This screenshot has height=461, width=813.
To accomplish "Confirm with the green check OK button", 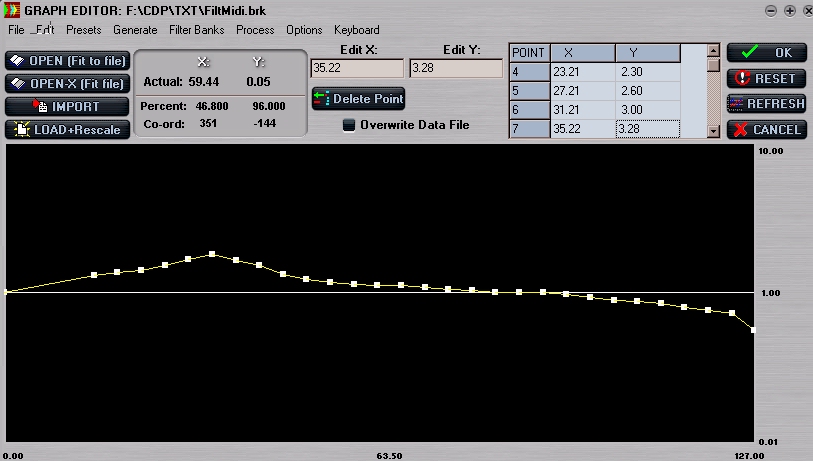I will (767, 53).
